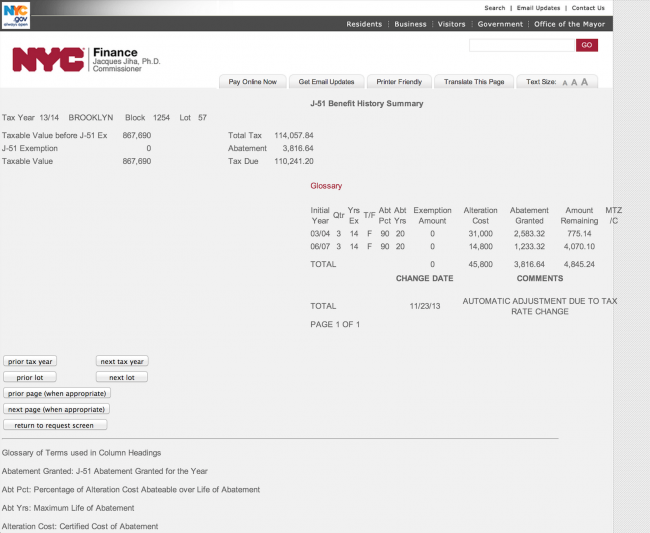Click the search input field
Screen dimensions: 650x533
click(x=522, y=45)
